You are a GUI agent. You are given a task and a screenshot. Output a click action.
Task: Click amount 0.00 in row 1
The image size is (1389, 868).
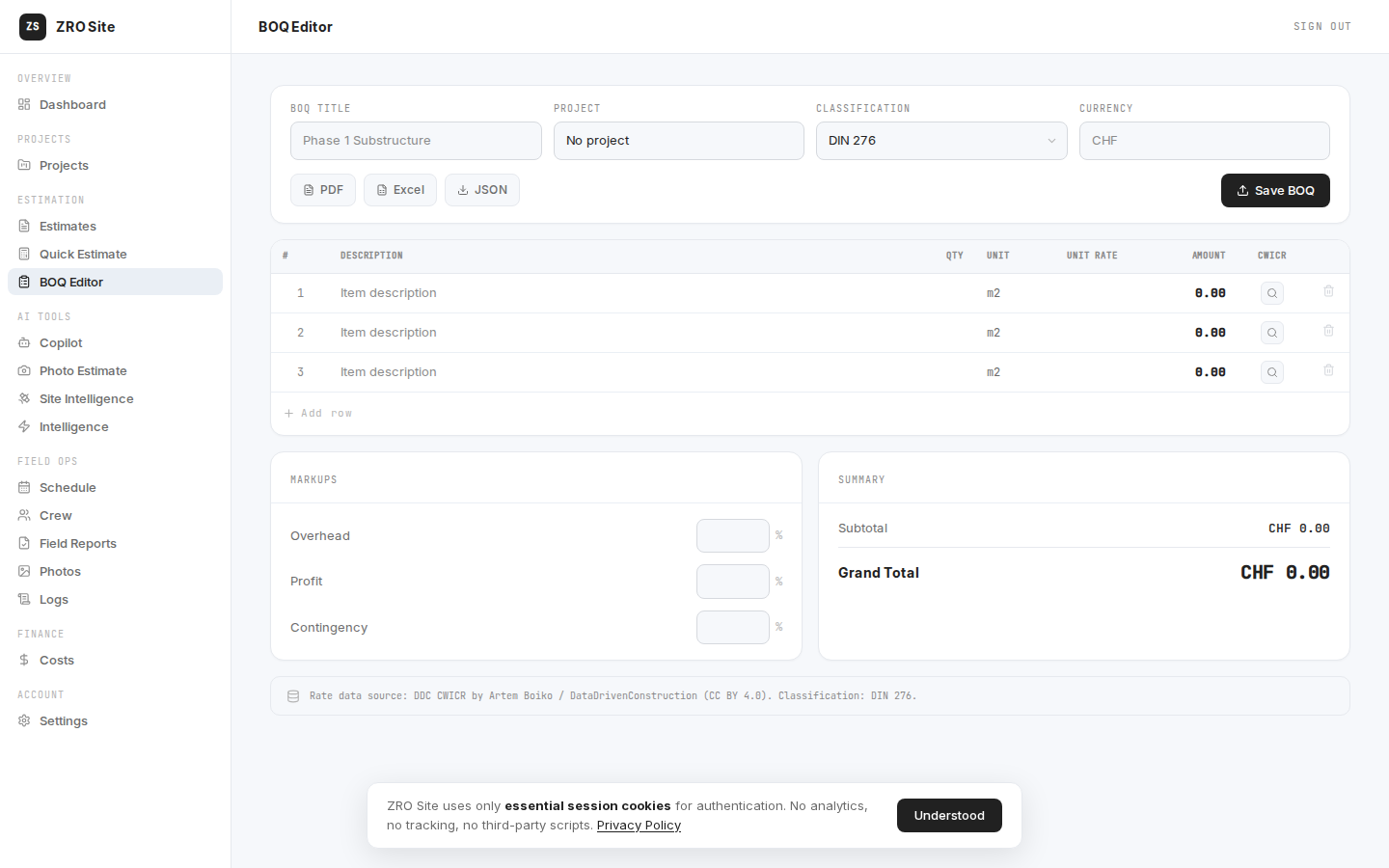pyautogui.click(x=1211, y=293)
